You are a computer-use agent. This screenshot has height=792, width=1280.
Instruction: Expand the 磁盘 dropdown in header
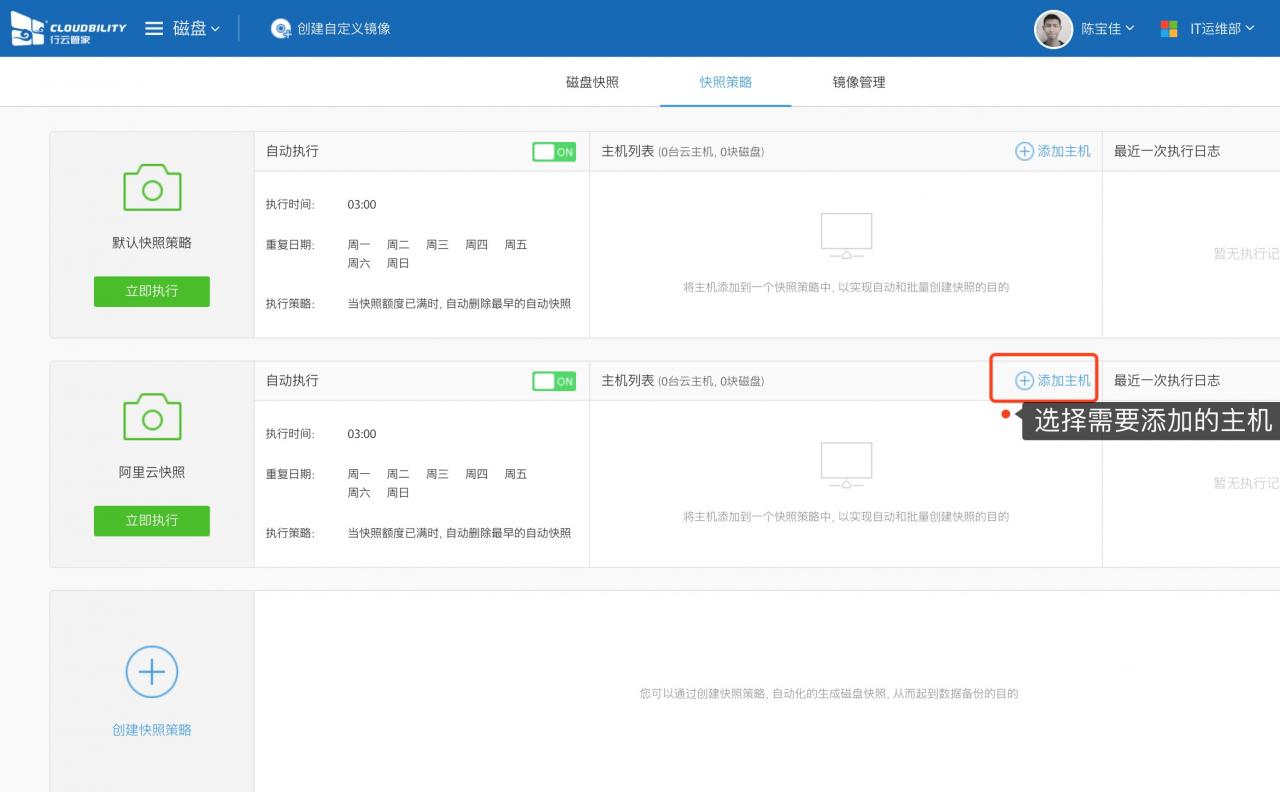pyautogui.click(x=197, y=29)
